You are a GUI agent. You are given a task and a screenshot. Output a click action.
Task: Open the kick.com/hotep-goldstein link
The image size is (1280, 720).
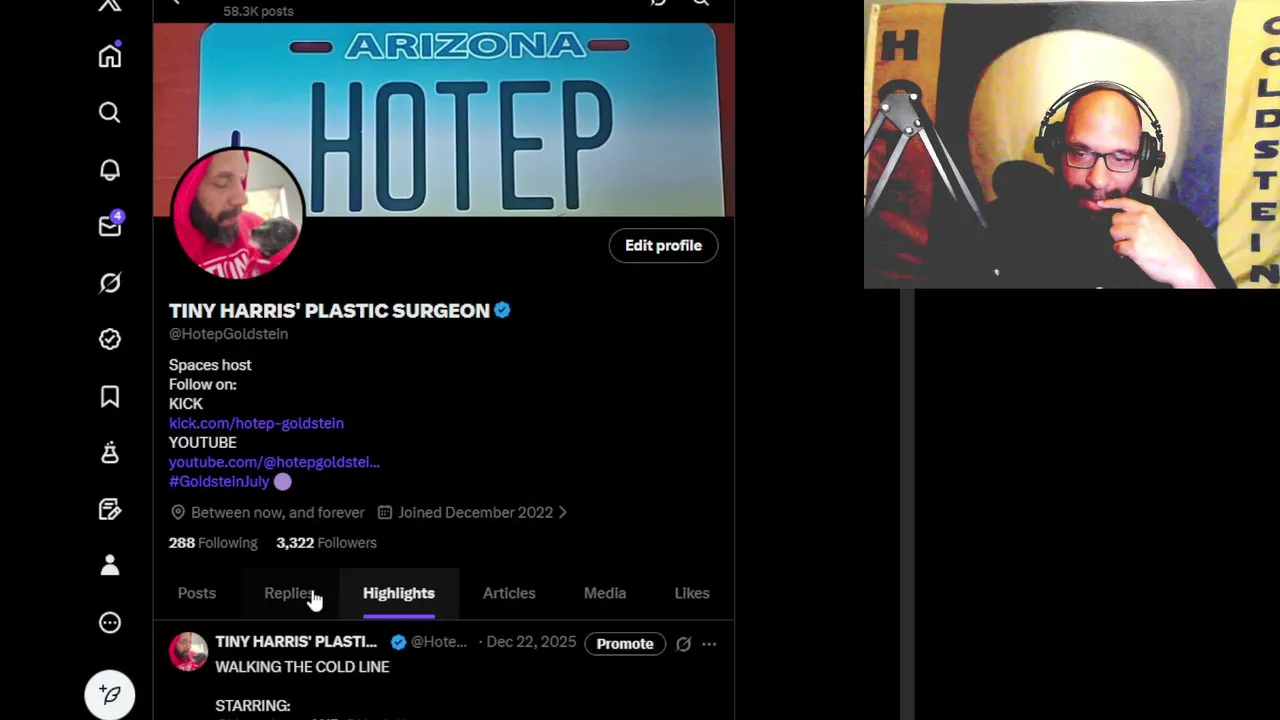[256, 423]
